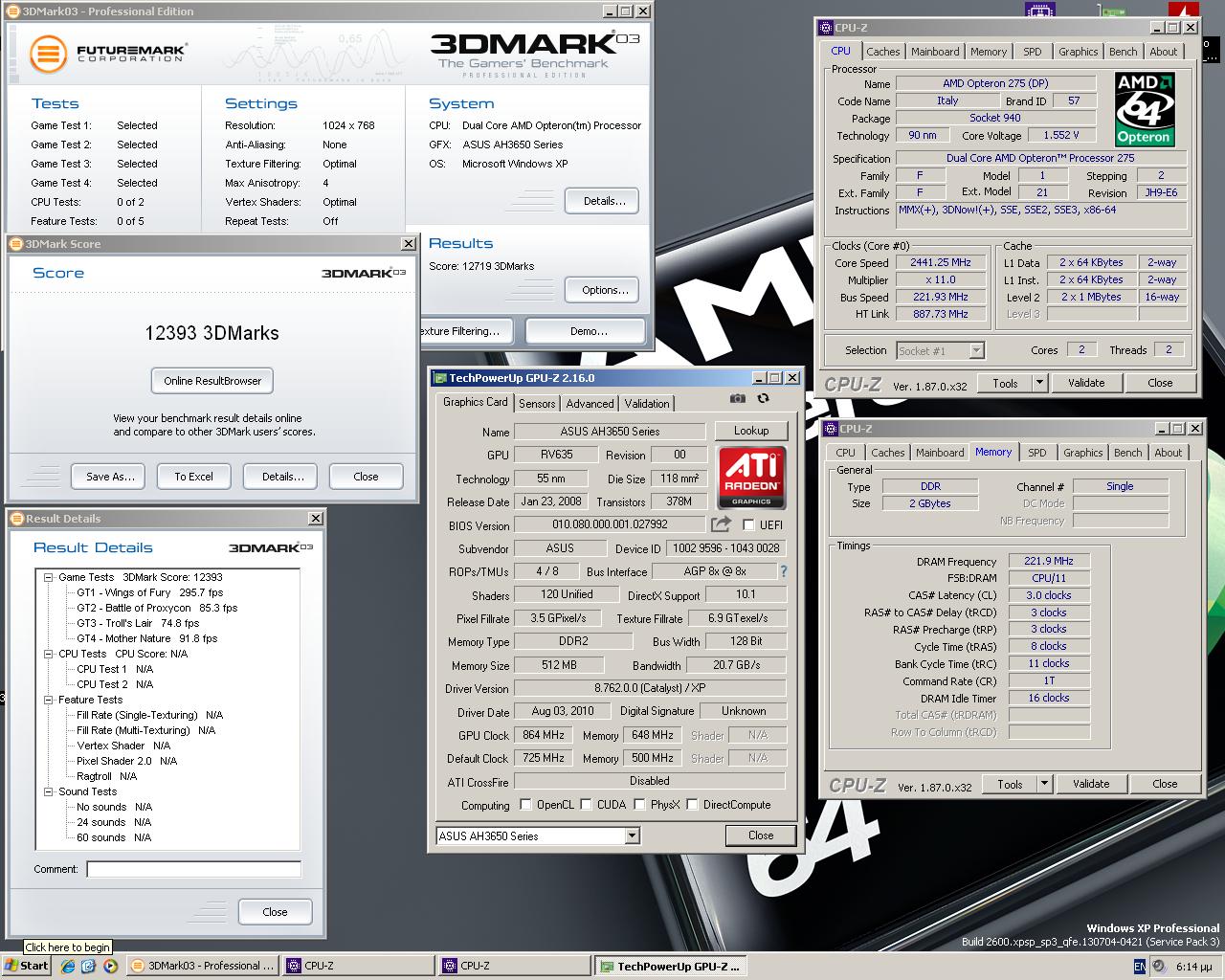
Task: Collapse the Game Tests tree node
Action: pyautogui.click(x=49, y=577)
